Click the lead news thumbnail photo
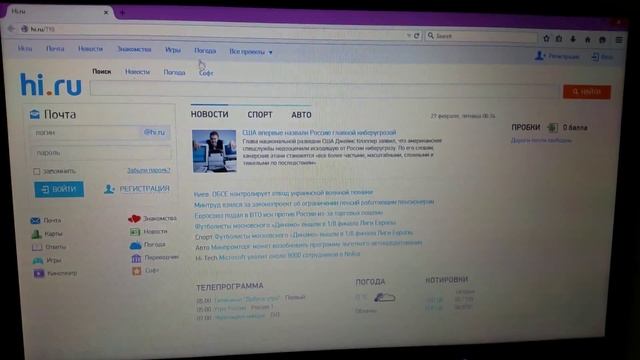The width and height of the screenshot is (640, 360). [214, 151]
